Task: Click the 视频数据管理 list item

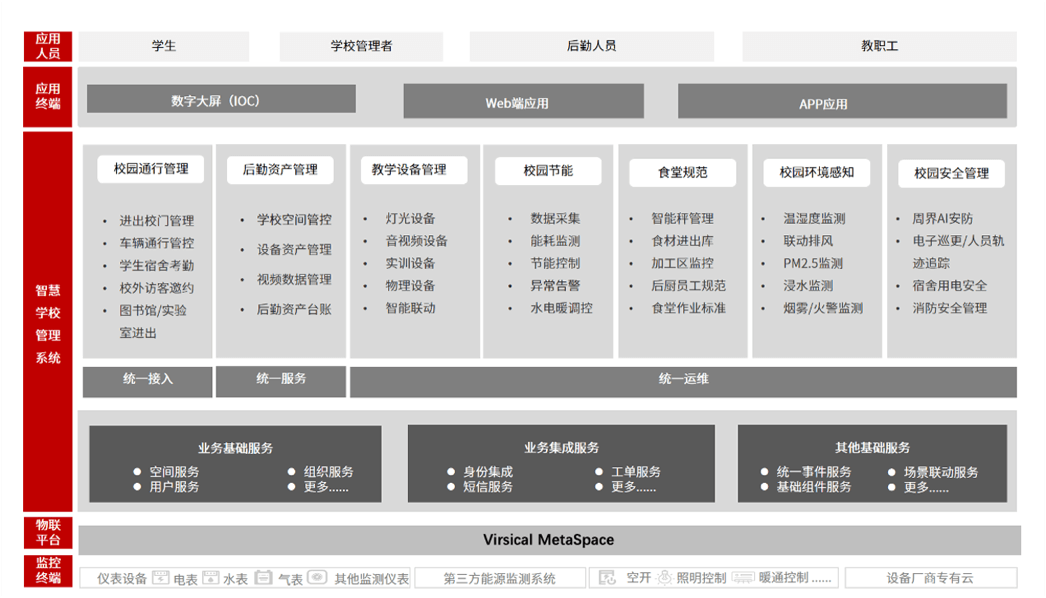Action: pyautogui.click(x=294, y=280)
